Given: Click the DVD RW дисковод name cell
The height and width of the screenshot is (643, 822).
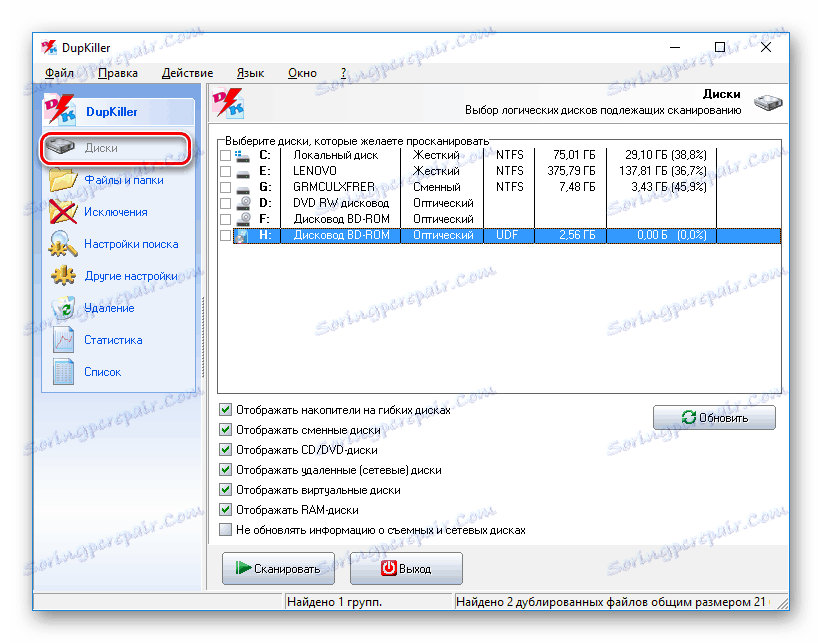Looking at the screenshot, I should tap(340, 203).
